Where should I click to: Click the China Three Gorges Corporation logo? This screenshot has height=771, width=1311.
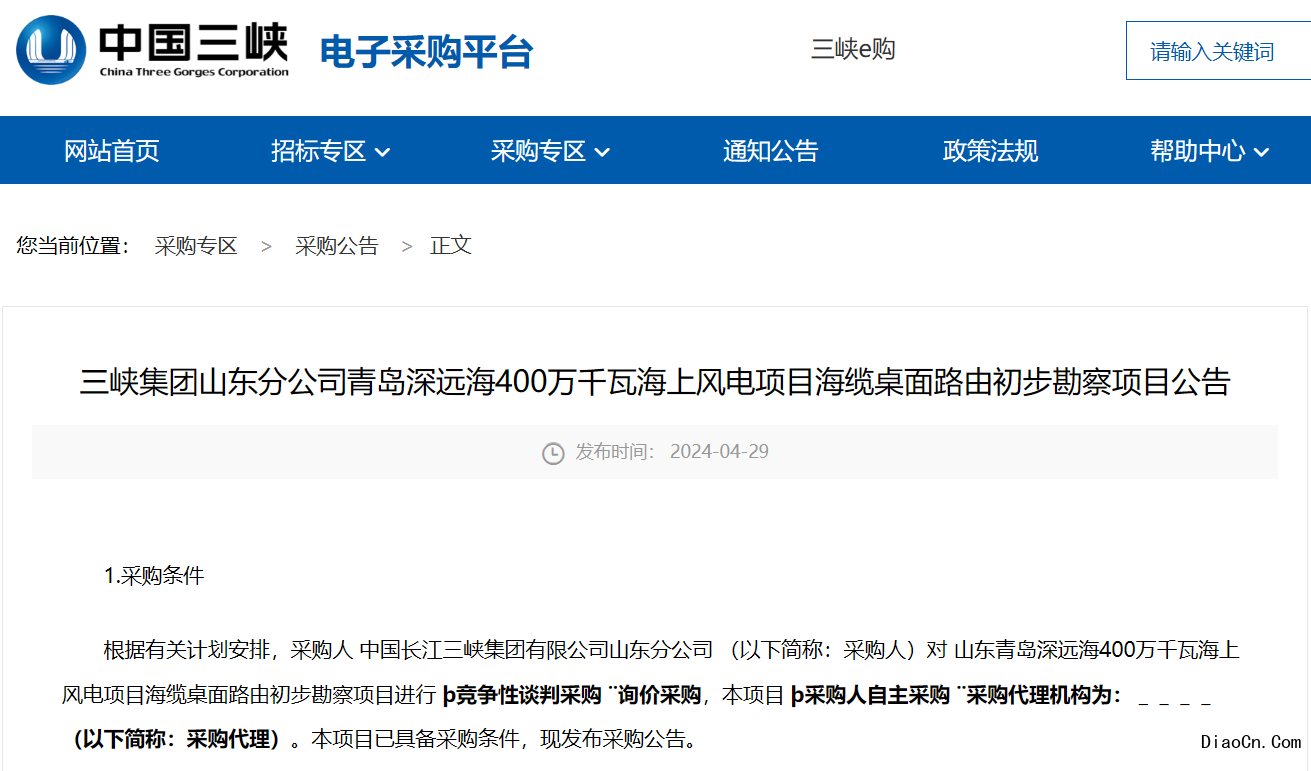coord(152,50)
